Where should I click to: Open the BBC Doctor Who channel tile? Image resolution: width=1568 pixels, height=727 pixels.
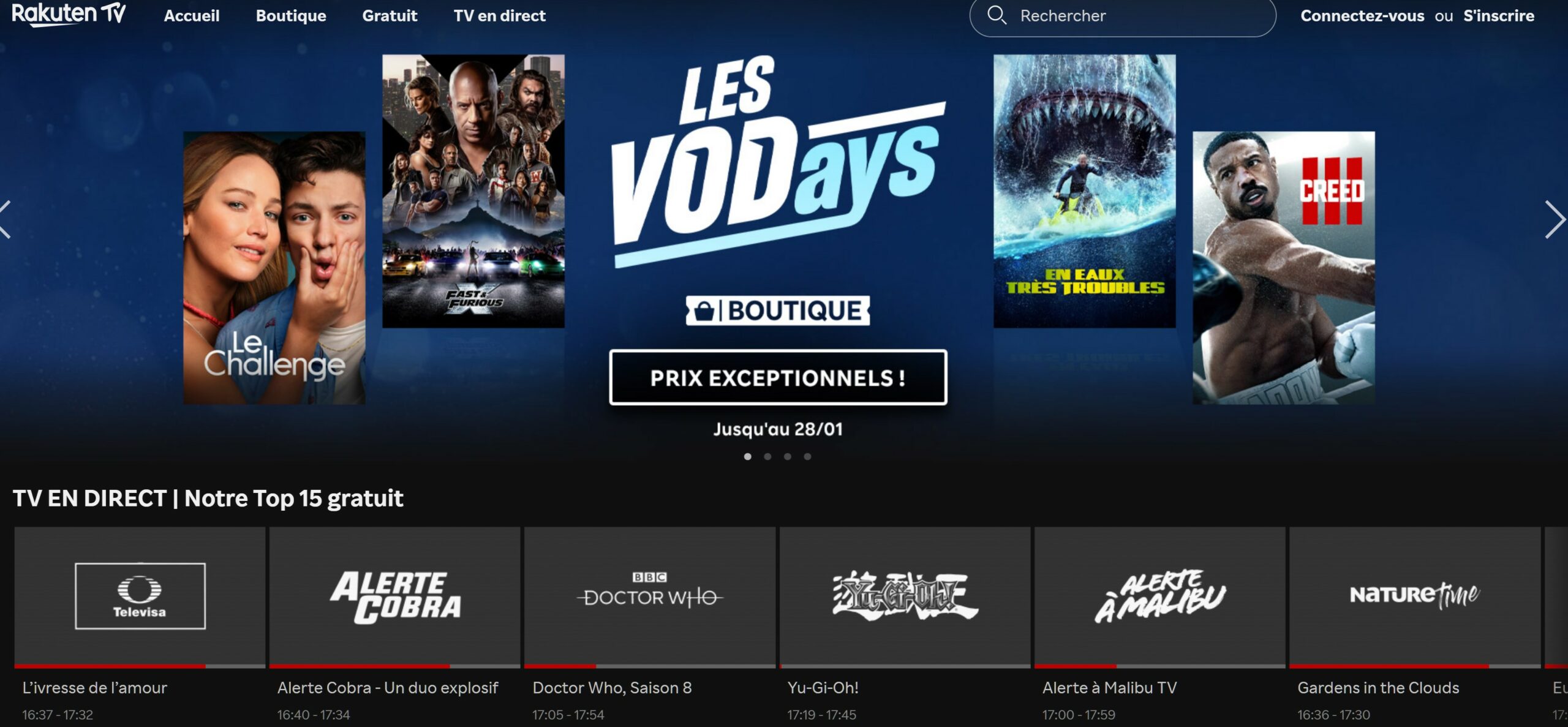pos(650,597)
